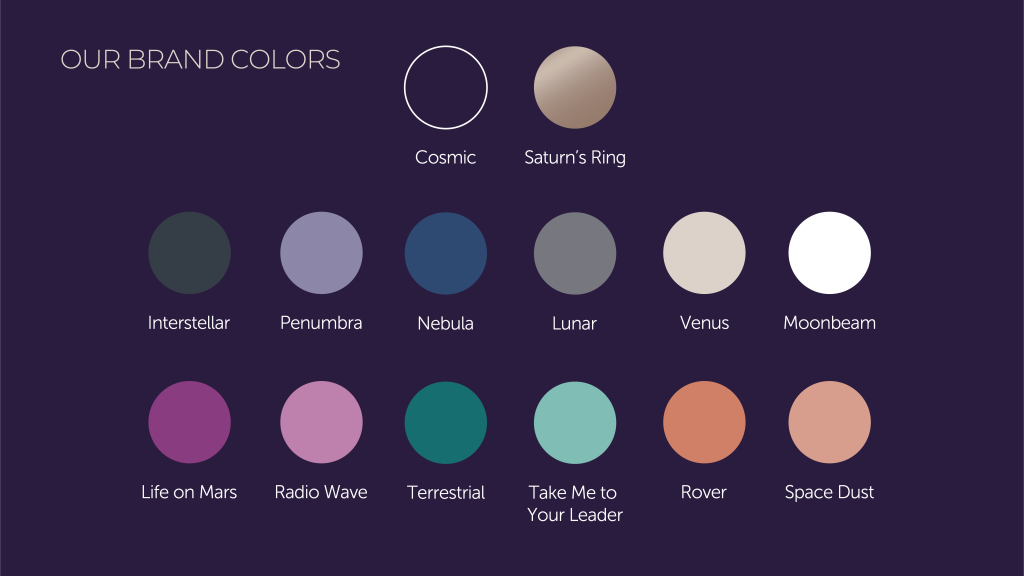This screenshot has height=576, width=1024.
Task: Select the Terrestrial teal swatch
Action: click(x=445, y=423)
